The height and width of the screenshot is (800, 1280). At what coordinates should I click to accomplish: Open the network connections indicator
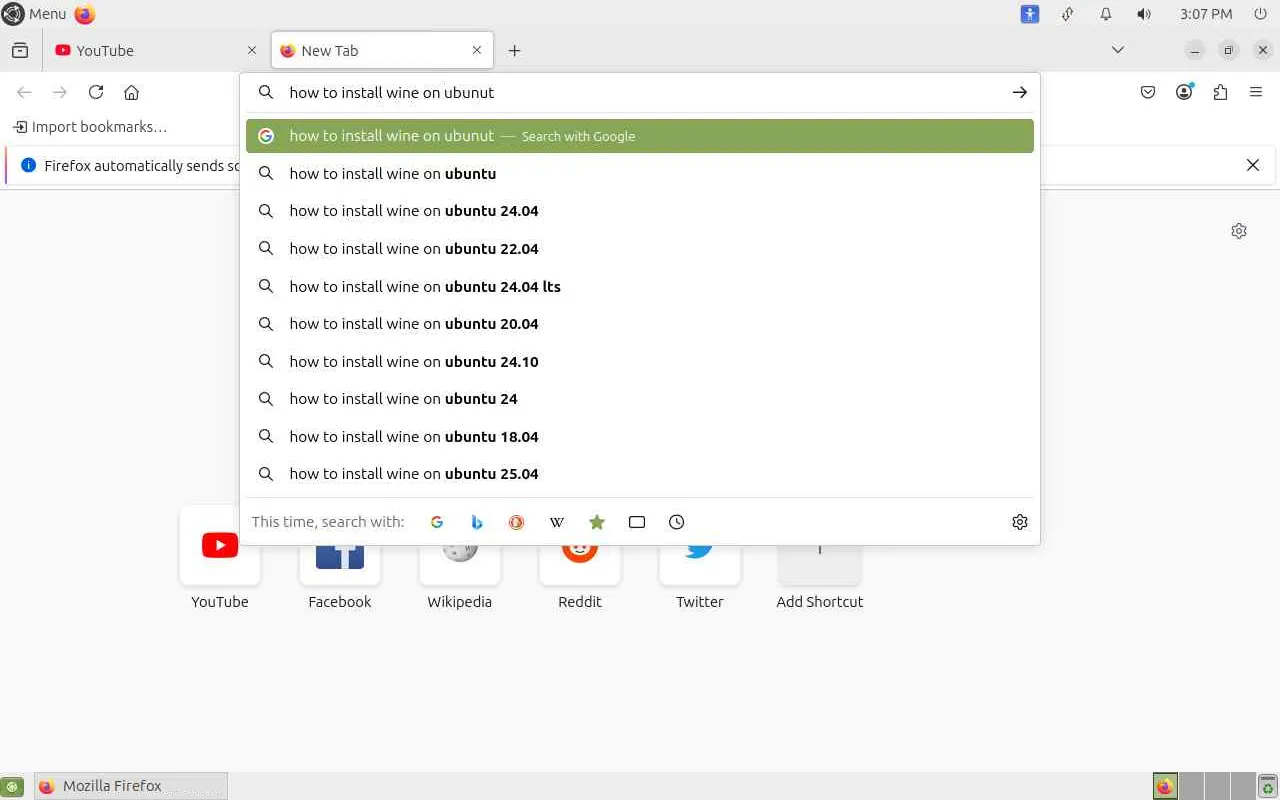tap(1068, 14)
